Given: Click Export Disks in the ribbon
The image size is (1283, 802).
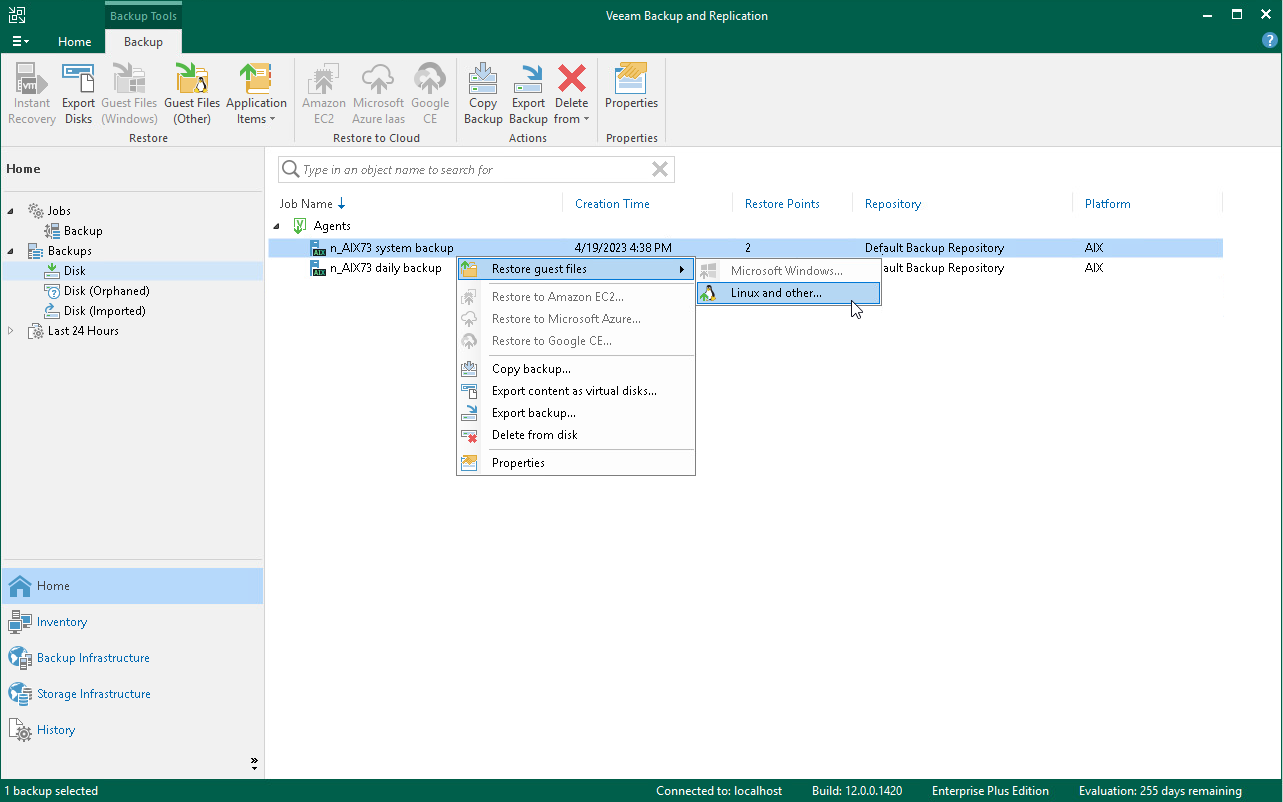Looking at the screenshot, I should 78,94.
